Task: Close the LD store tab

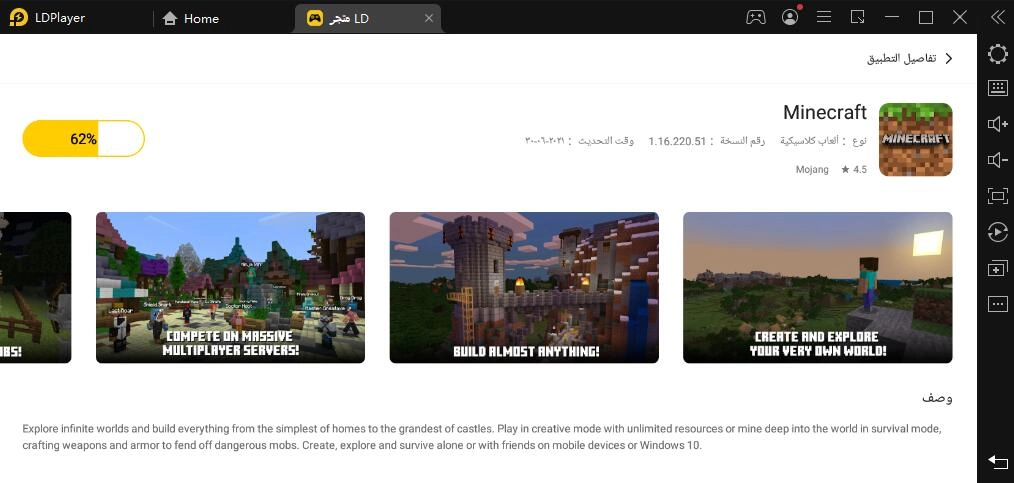Action: [x=429, y=19]
